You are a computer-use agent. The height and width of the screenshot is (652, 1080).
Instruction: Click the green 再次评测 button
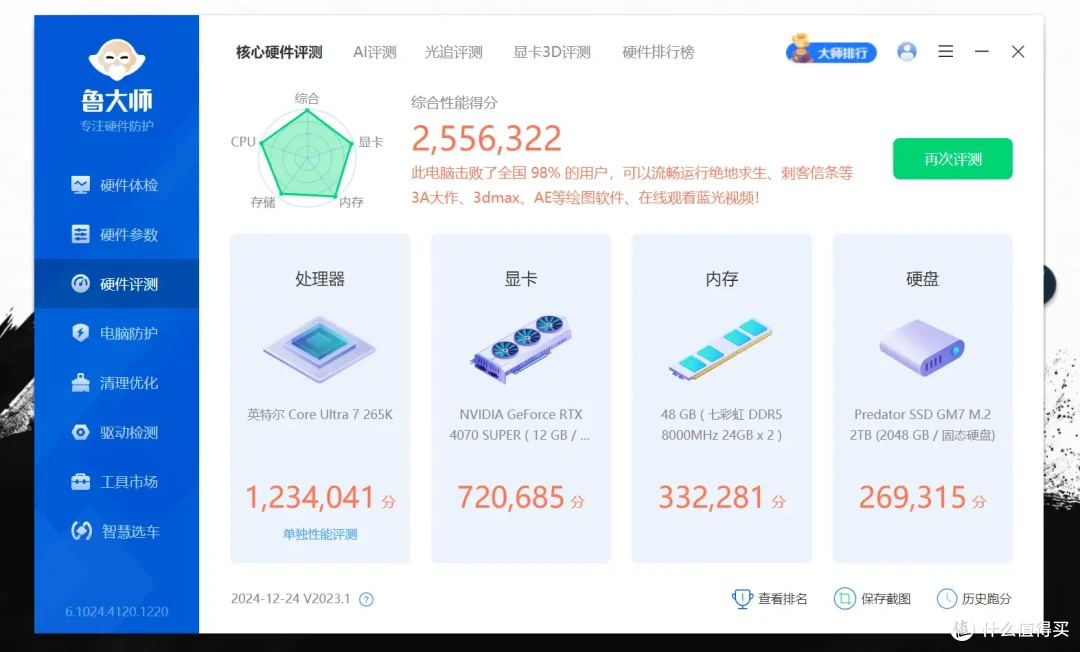pos(953,159)
